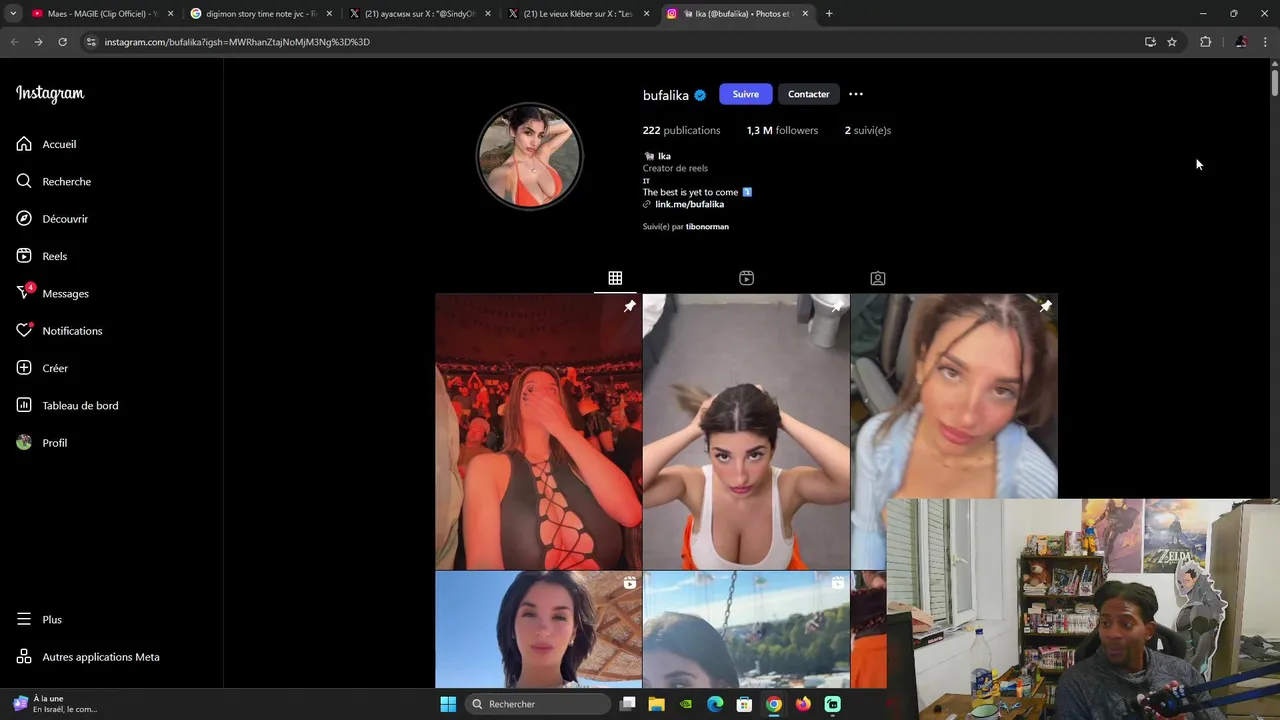
Task: Open the Découvrir explore page
Action: click(x=53, y=219)
